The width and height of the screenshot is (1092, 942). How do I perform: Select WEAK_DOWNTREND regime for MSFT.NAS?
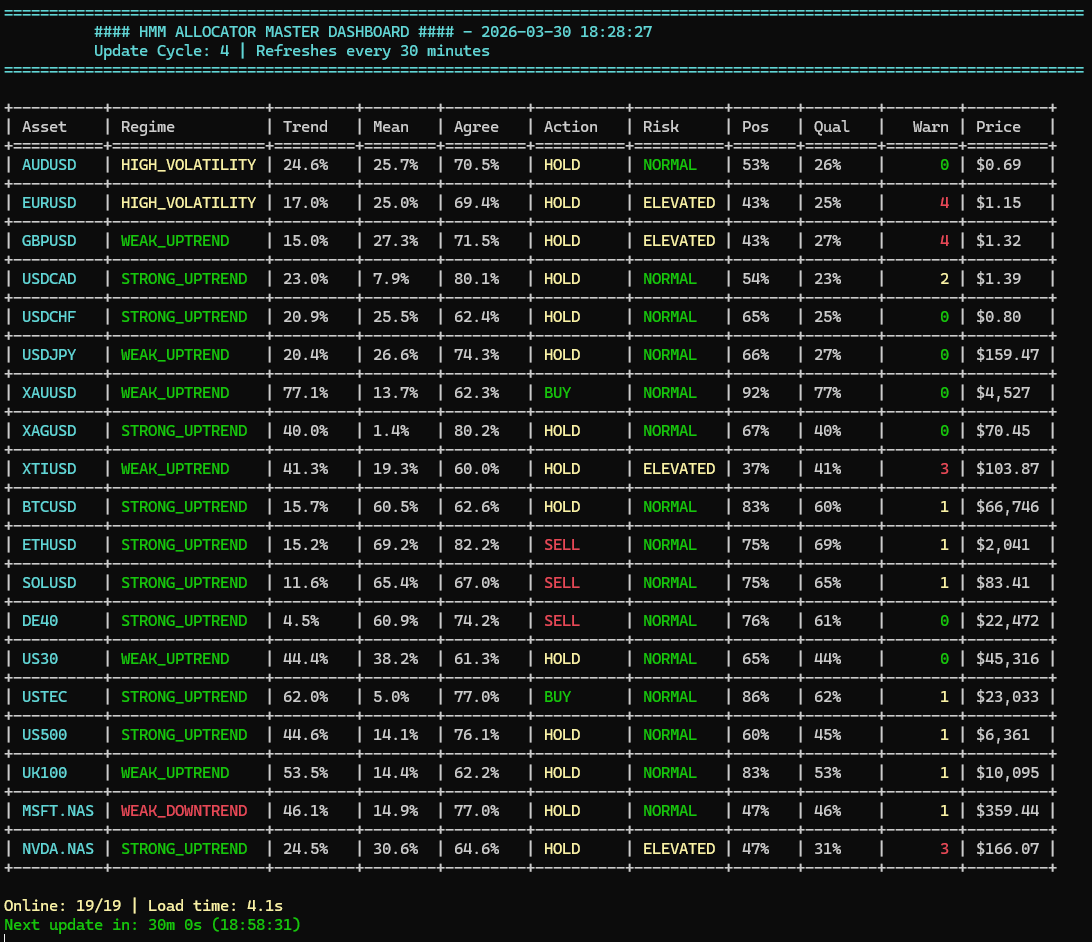point(184,810)
